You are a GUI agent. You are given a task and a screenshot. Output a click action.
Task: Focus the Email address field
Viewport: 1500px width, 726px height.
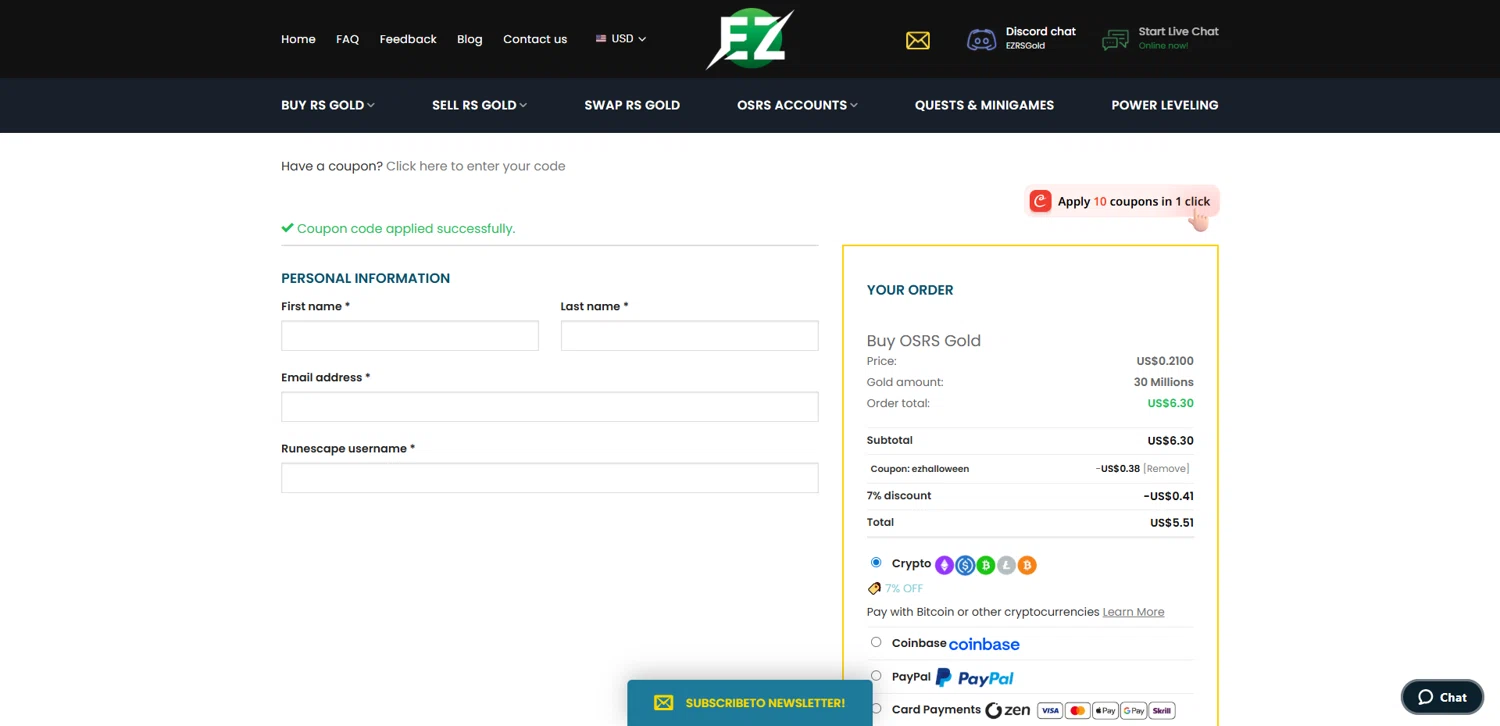550,407
